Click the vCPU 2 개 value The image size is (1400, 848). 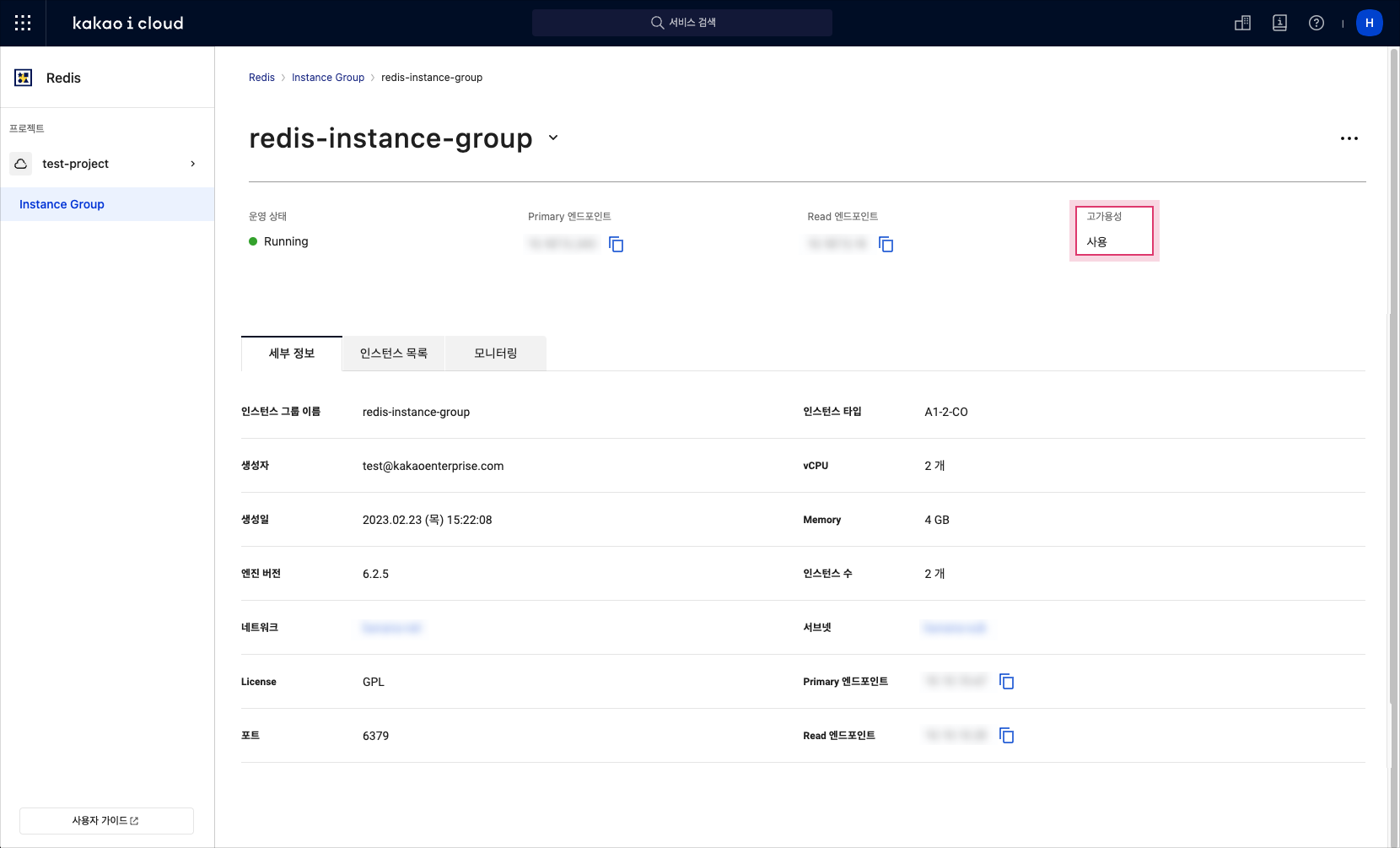click(934, 466)
